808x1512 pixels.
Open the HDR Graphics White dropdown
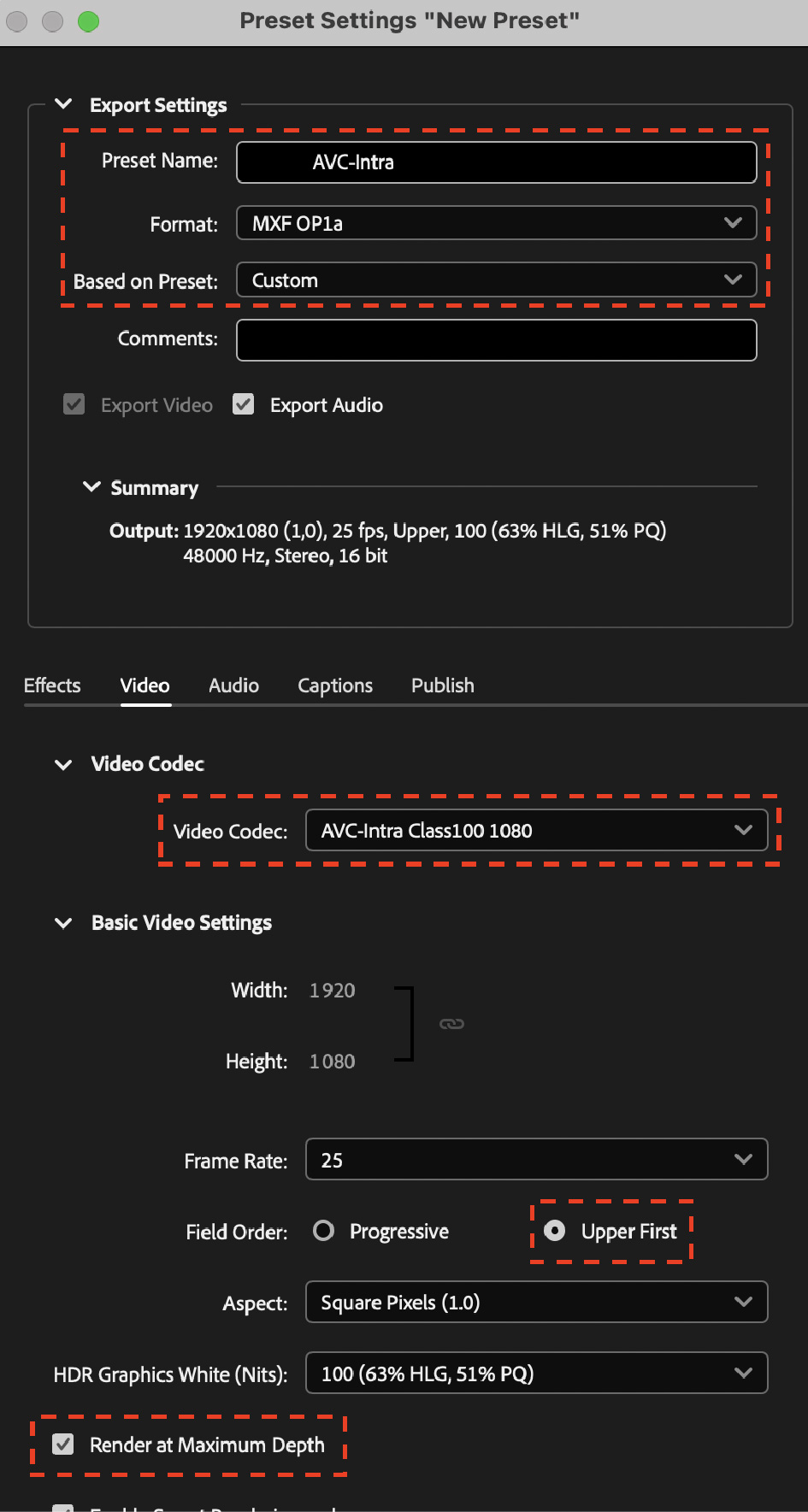(535, 1374)
